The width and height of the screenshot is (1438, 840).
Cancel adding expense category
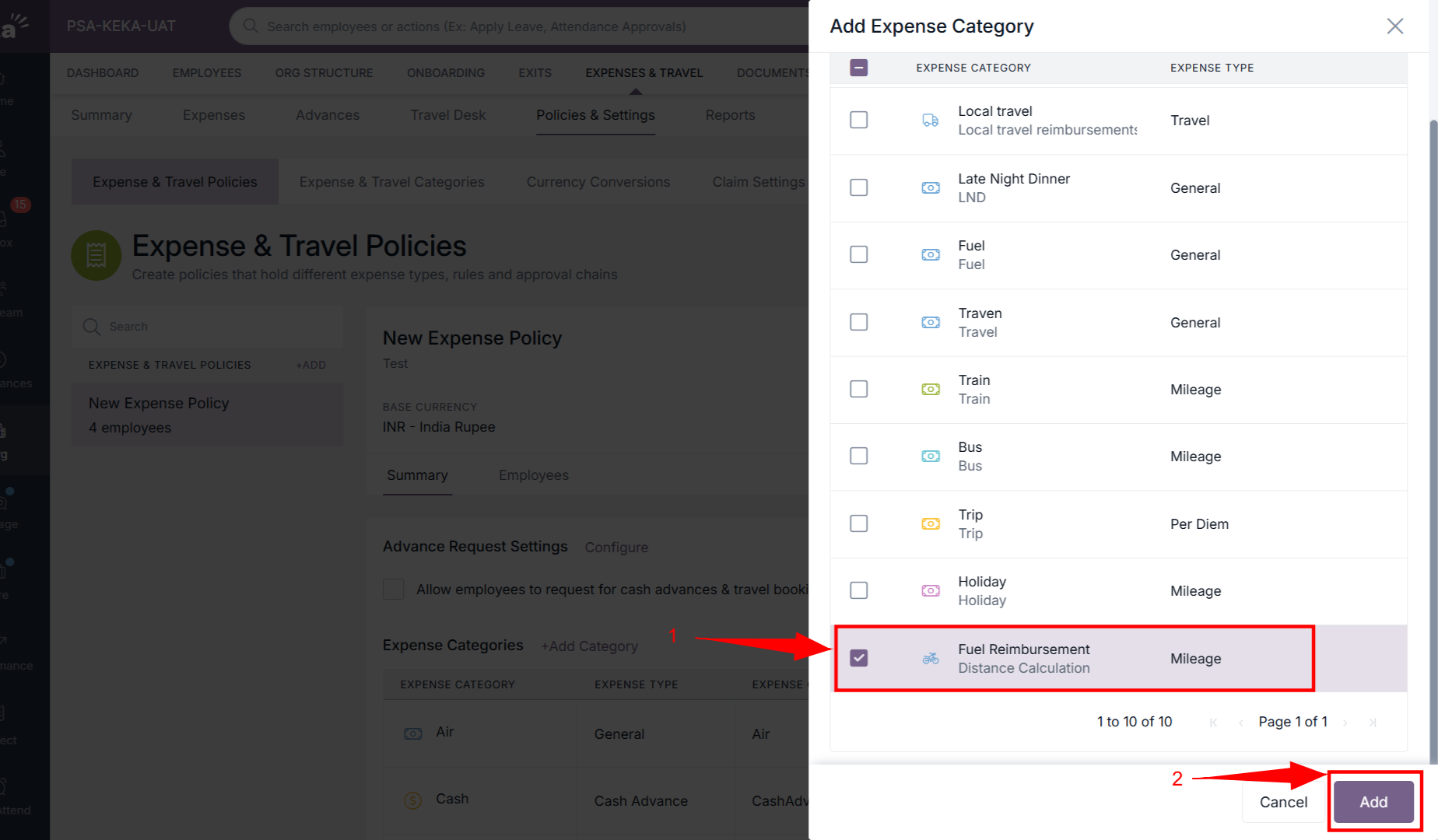point(1283,802)
